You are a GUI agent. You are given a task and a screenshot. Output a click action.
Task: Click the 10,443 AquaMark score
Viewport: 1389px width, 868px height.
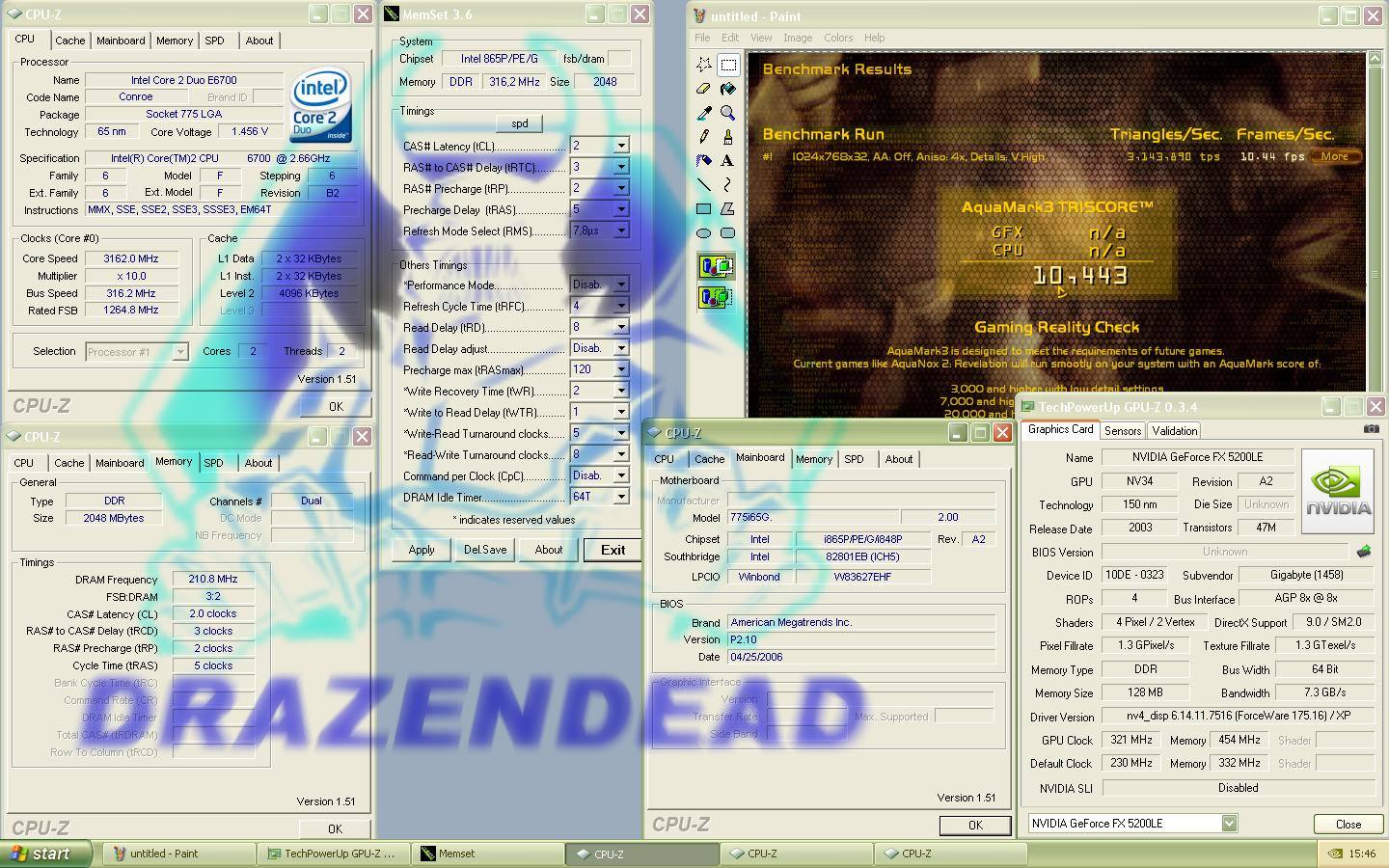(x=1079, y=276)
